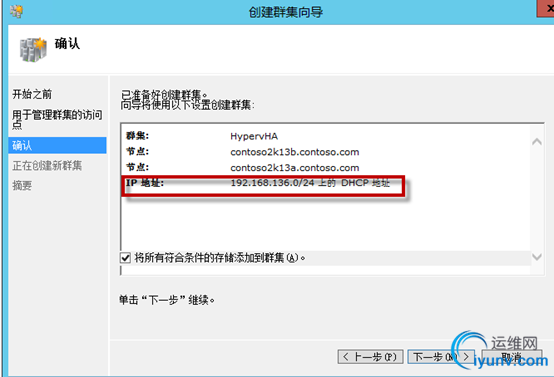
Task: Select the highlighted 确认 step in sidebar
Action: click(57, 145)
